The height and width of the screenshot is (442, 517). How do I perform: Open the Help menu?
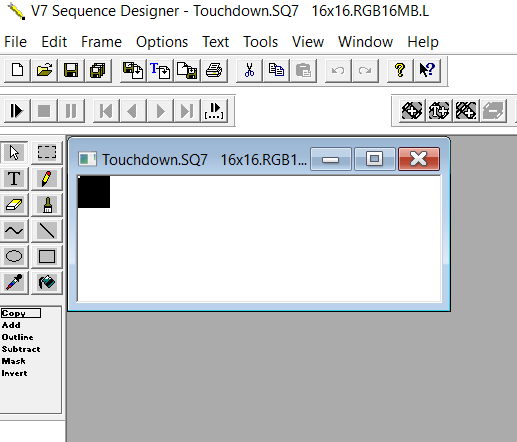[x=423, y=42]
